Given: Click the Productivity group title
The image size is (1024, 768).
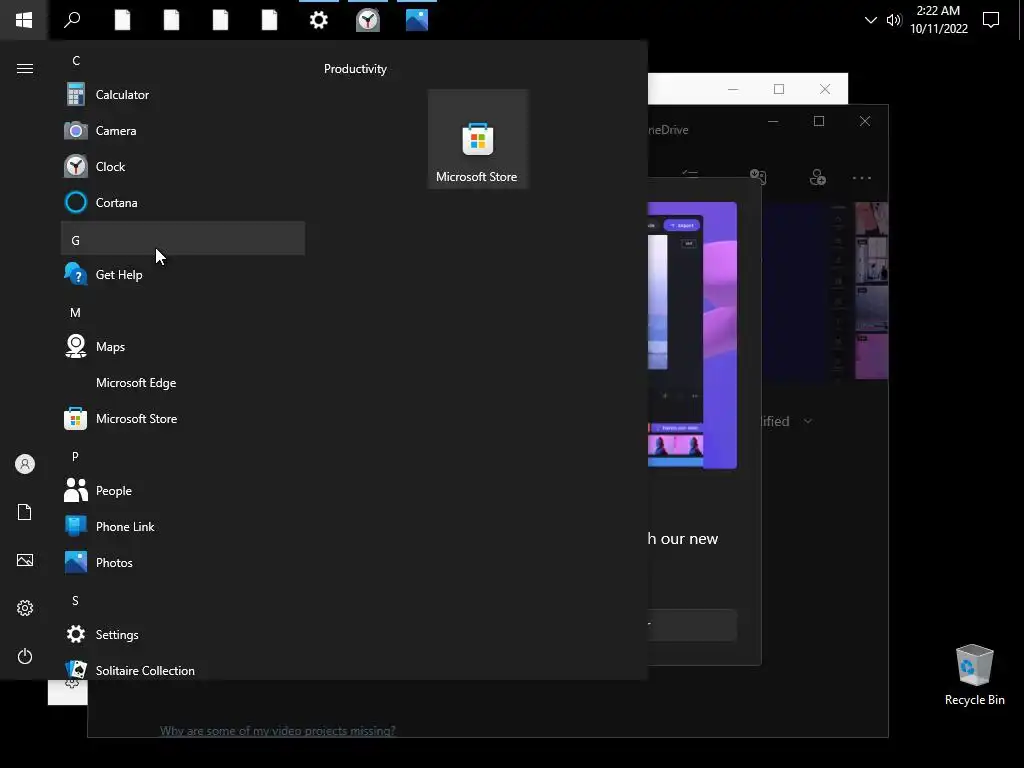Looking at the screenshot, I should 355,69.
